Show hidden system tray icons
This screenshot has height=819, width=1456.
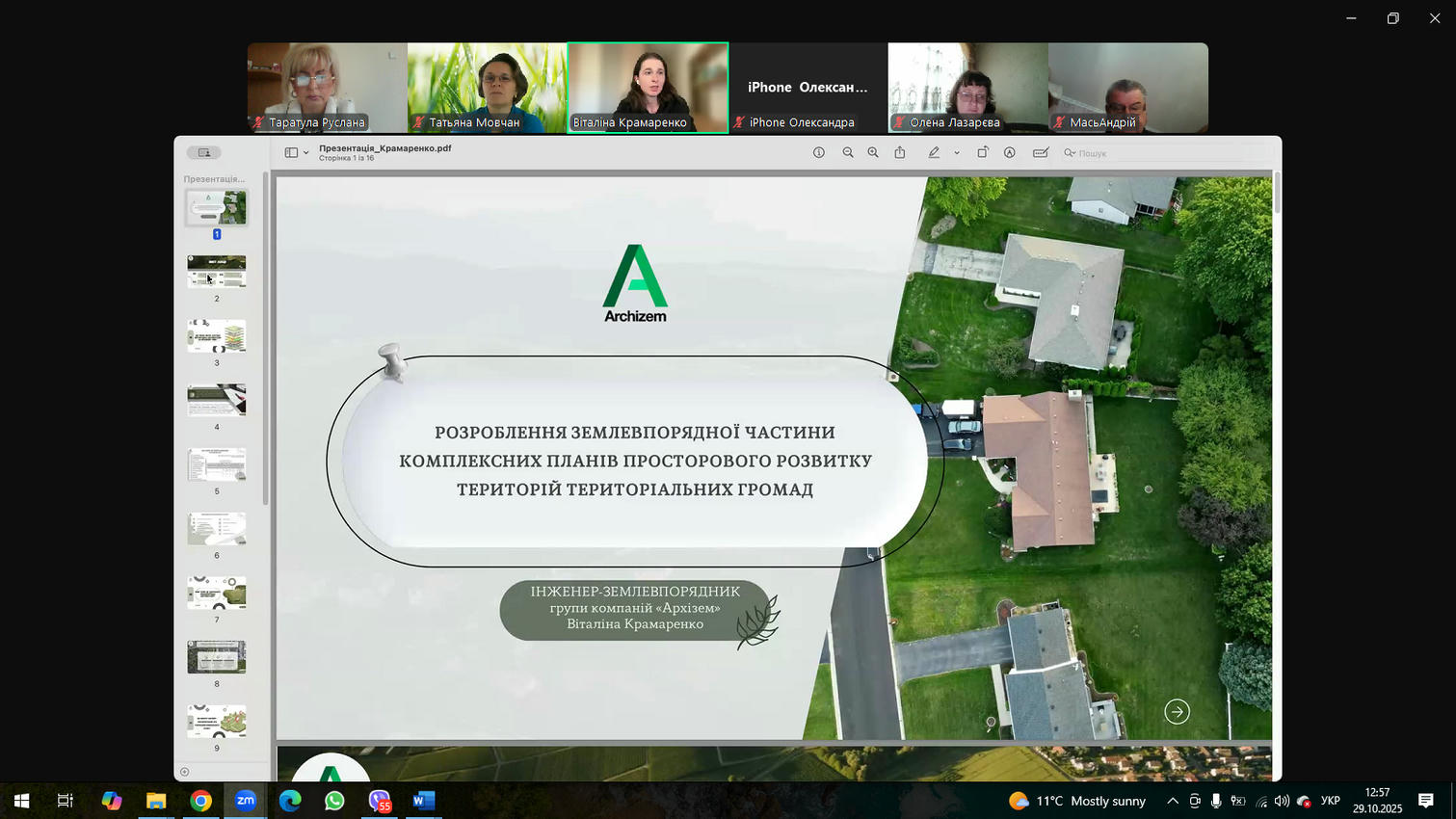[x=1172, y=801]
